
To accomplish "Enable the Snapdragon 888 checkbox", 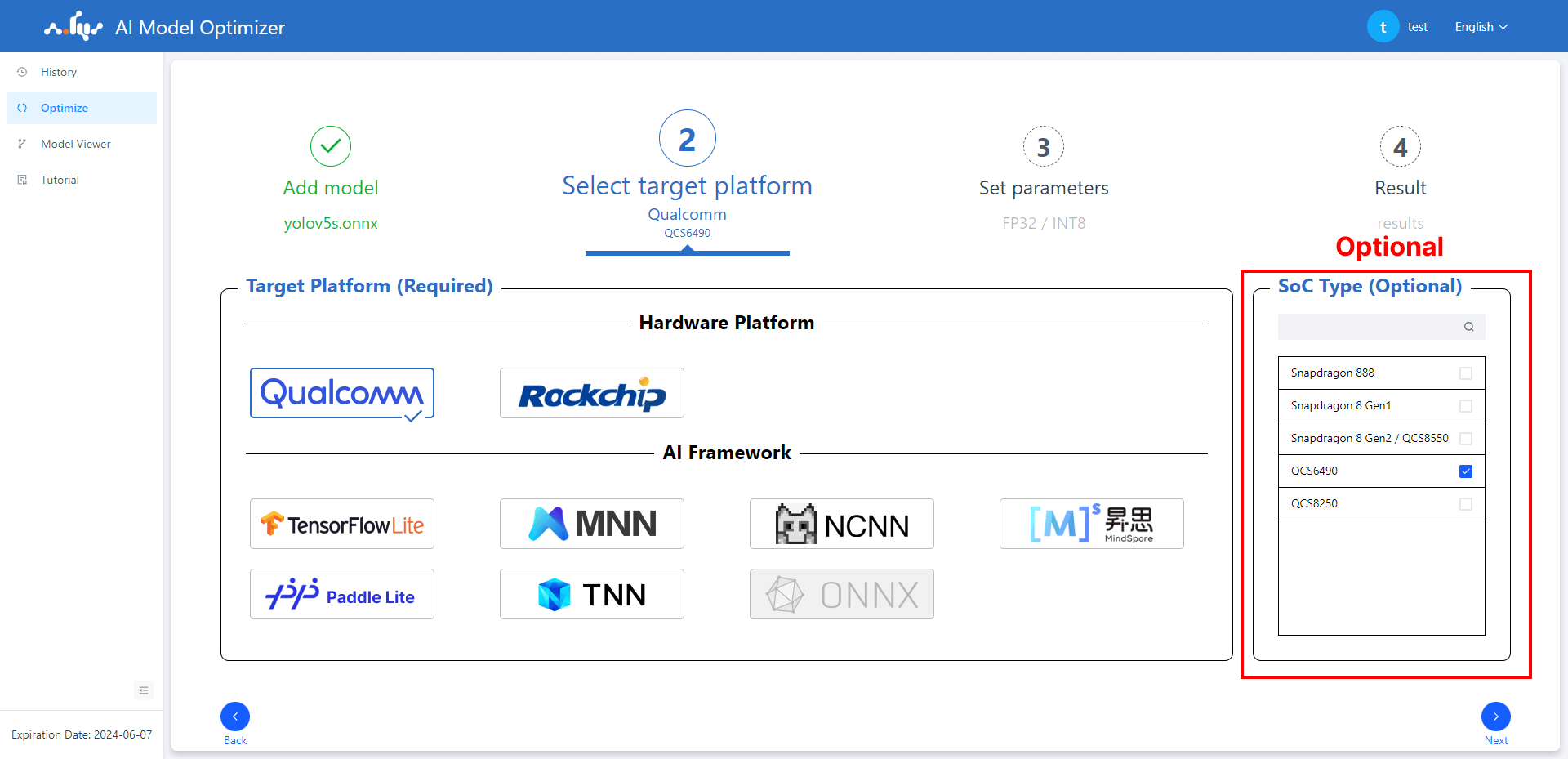I will click(1465, 373).
